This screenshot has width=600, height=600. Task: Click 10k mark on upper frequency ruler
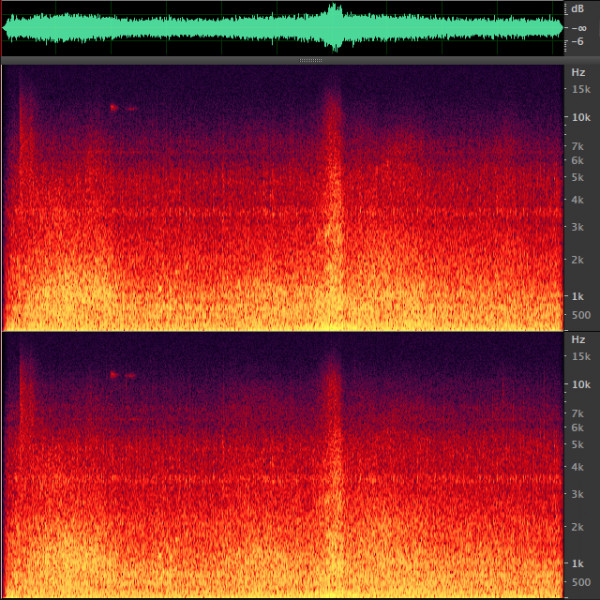click(x=580, y=117)
